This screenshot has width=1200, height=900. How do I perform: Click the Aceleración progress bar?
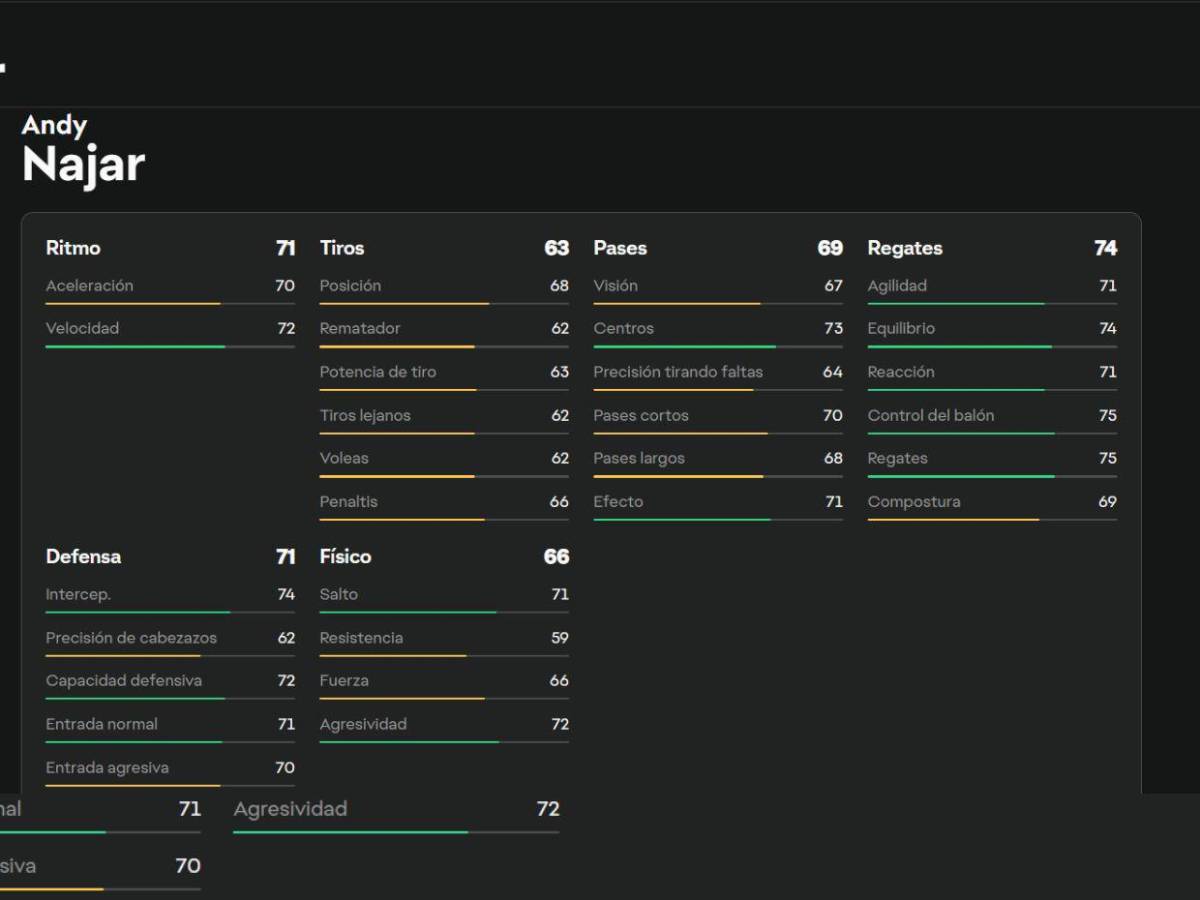170,304
